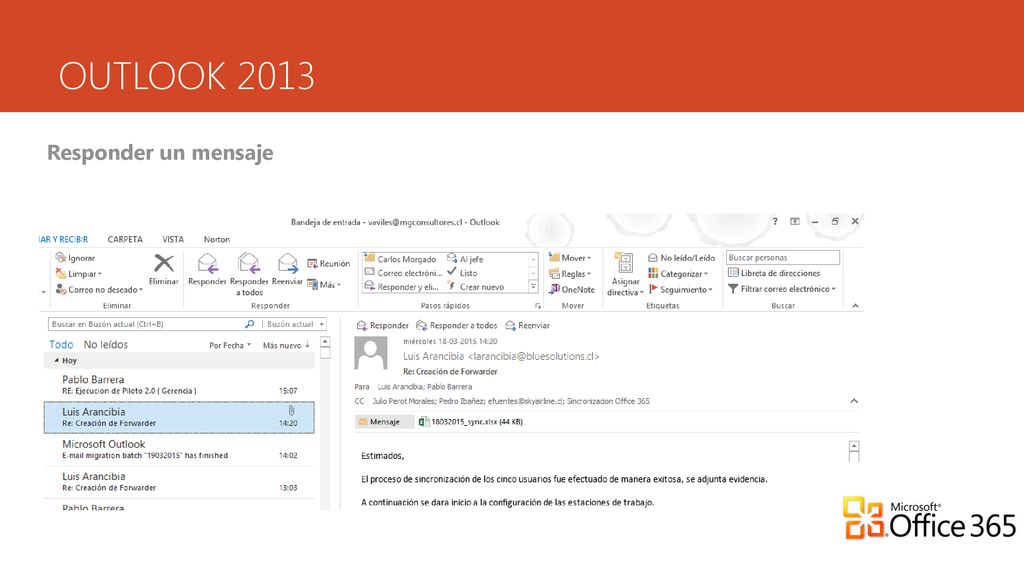The image size is (1024, 576).
Task: Select the Al jefe quick step
Action: pyautogui.click(x=465, y=259)
